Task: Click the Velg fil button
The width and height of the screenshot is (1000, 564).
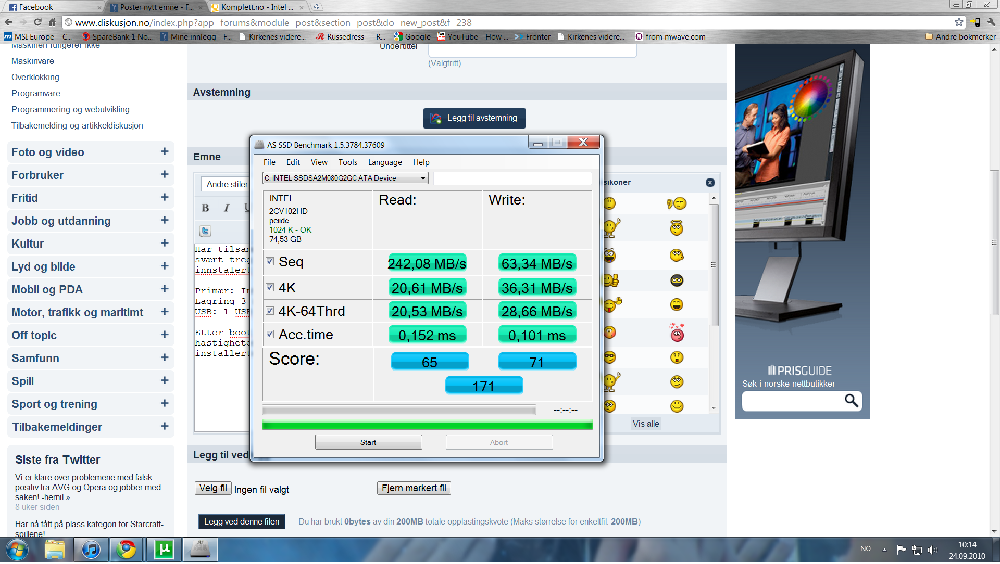Action: pyautogui.click(x=213, y=488)
